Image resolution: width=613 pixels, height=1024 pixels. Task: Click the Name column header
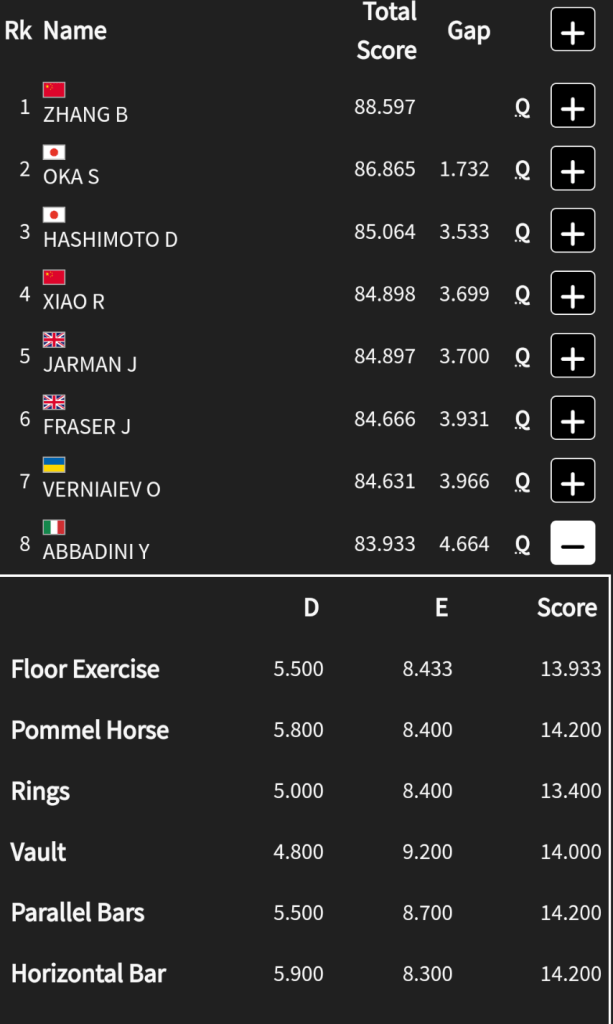(x=75, y=31)
